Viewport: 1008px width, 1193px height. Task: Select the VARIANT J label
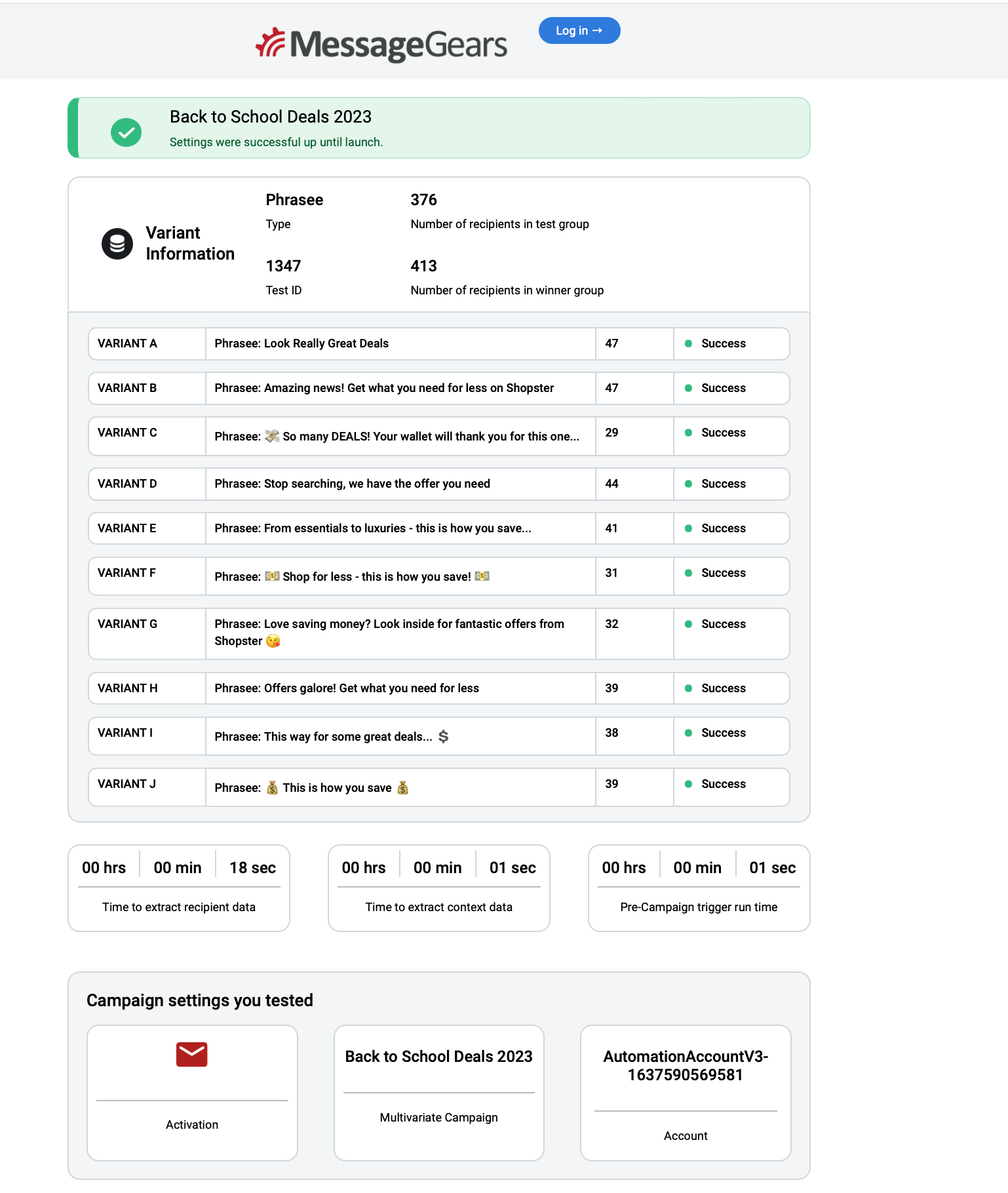click(x=126, y=784)
